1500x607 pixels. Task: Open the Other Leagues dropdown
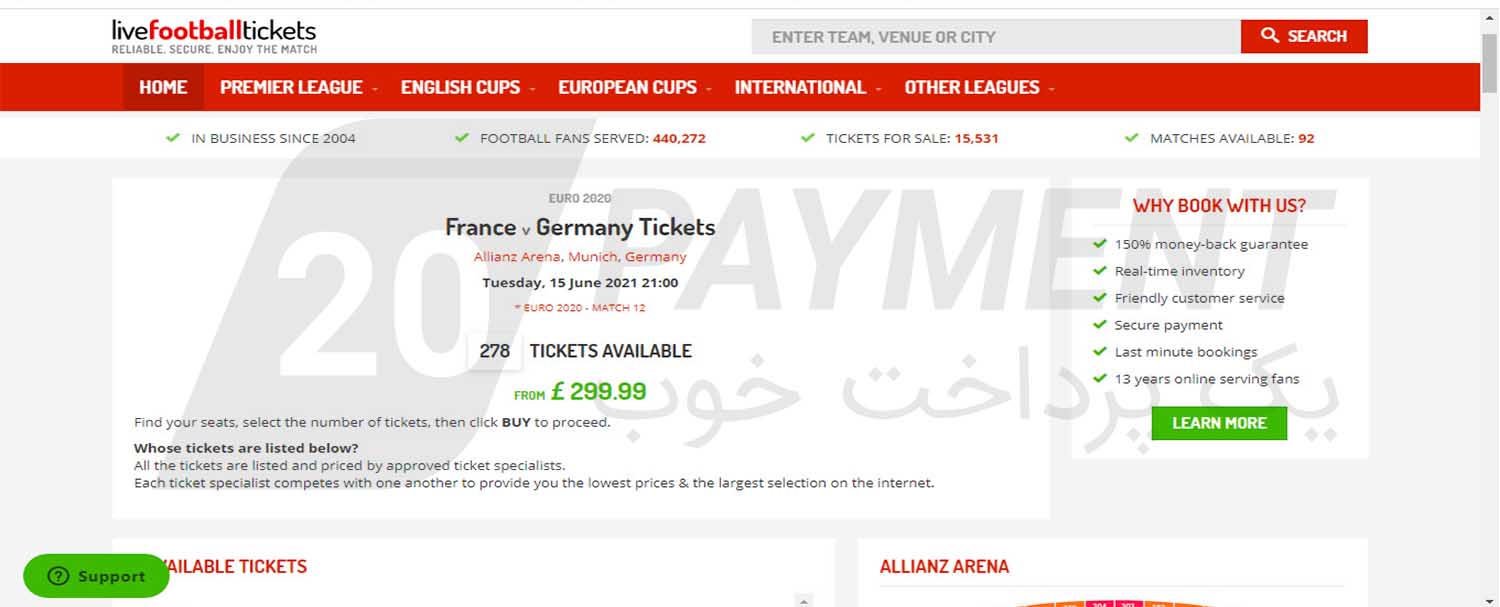(x=979, y=87)
